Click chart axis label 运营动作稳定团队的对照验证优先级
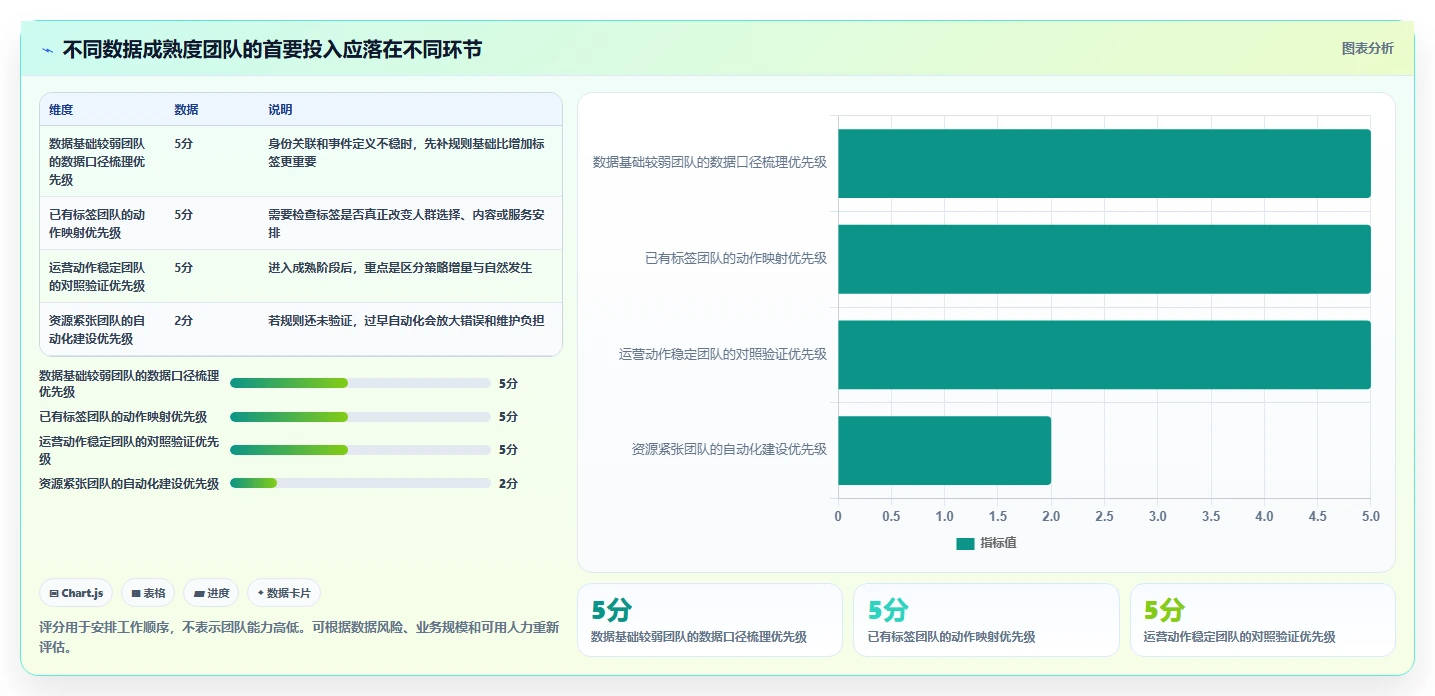The image size is (1435, 696). click(723, 354)
